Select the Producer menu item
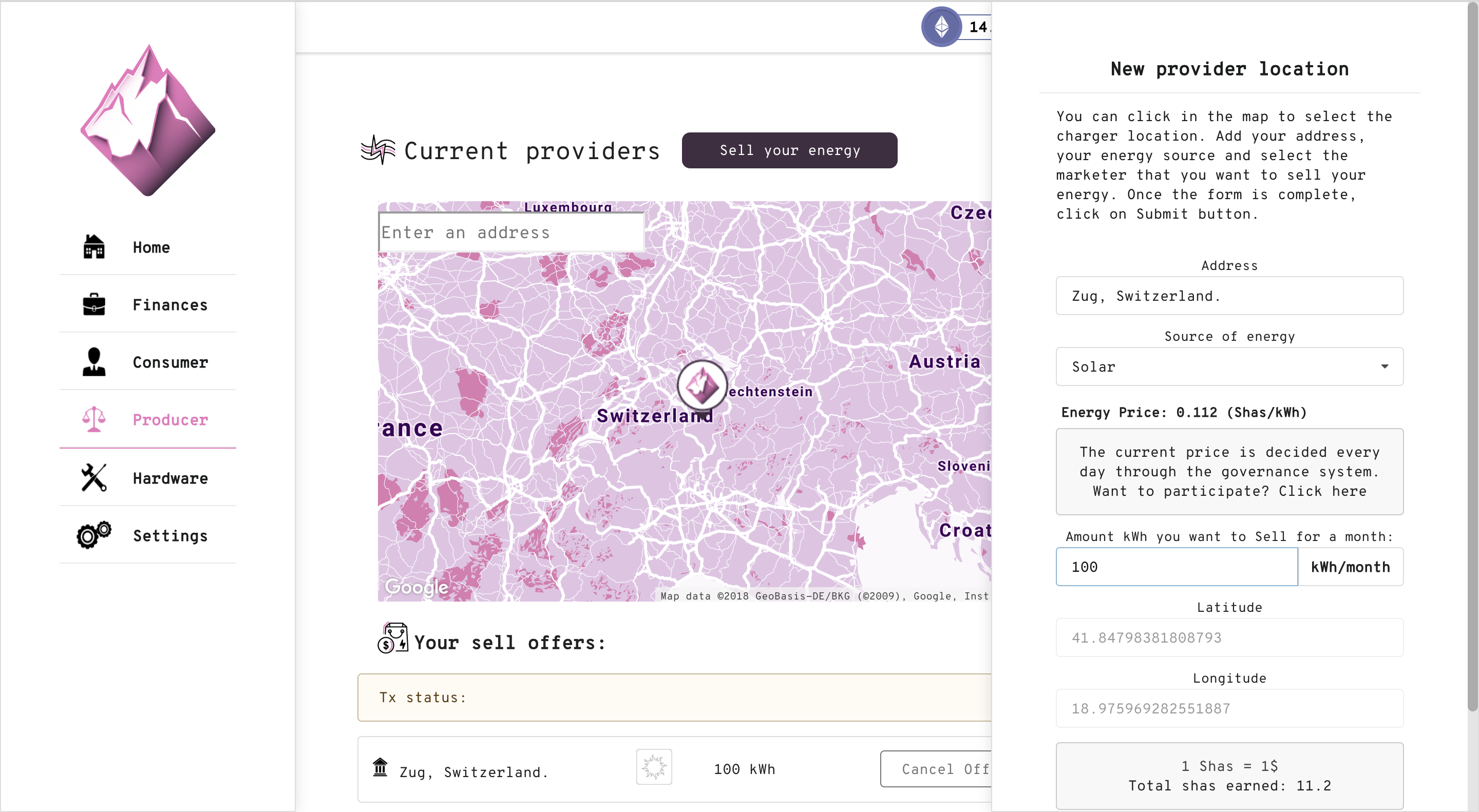Screen dimensions: 1479x812 click(148, 419)
